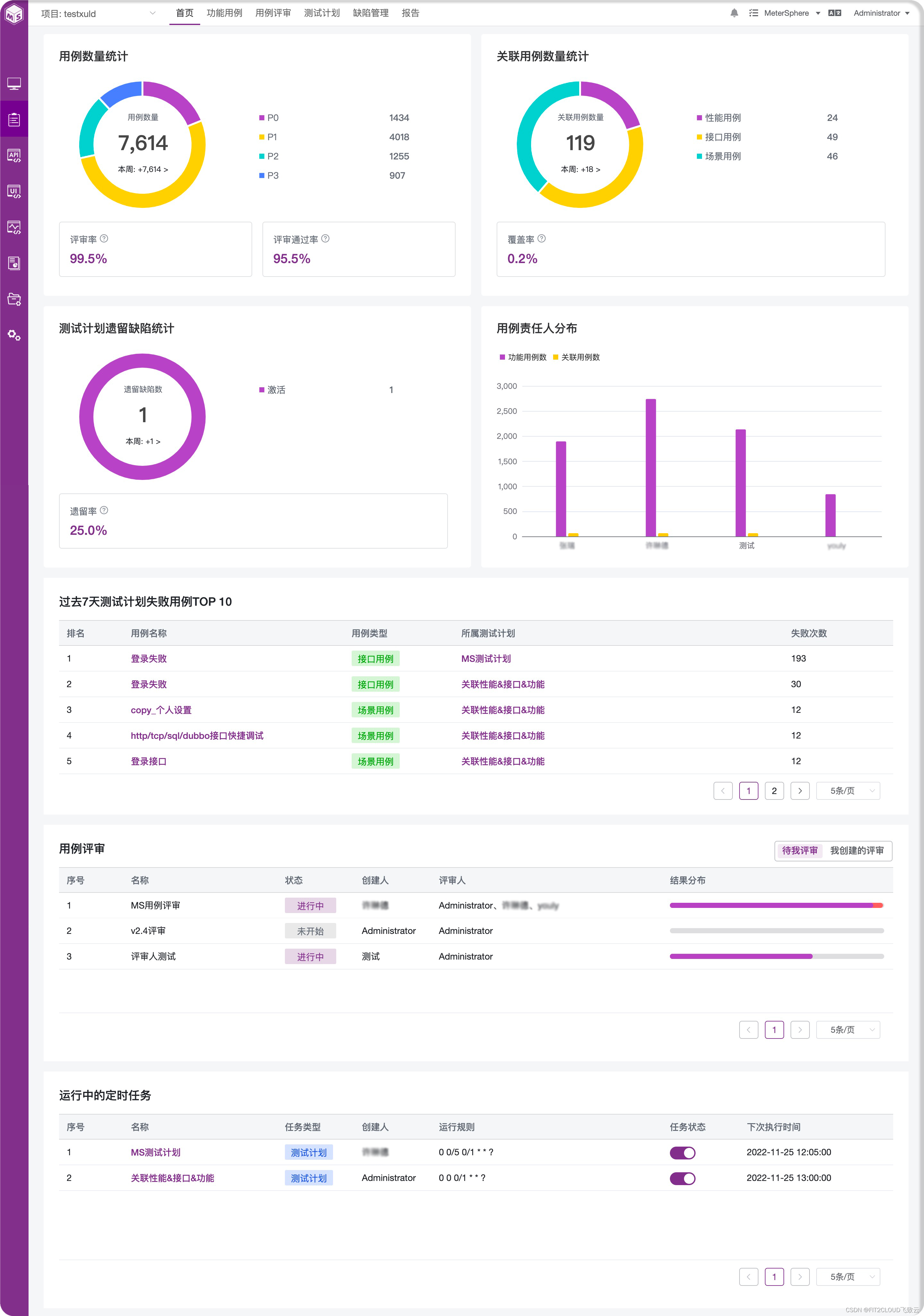Click the notification bell icon
Viewport: 924px width, 1316px height.
pos(734,13)
